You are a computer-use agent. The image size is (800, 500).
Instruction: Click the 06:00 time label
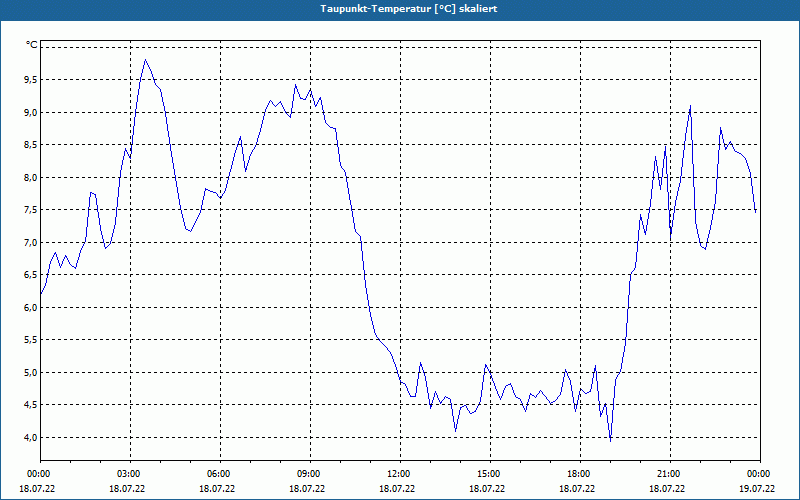click(x=220, y=473)
